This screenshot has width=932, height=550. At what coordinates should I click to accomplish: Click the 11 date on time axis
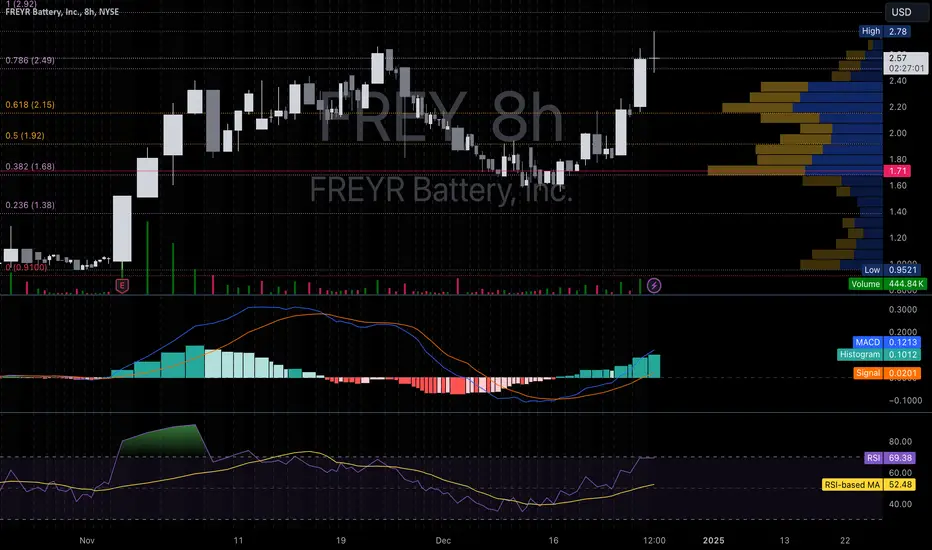(238, 540)
